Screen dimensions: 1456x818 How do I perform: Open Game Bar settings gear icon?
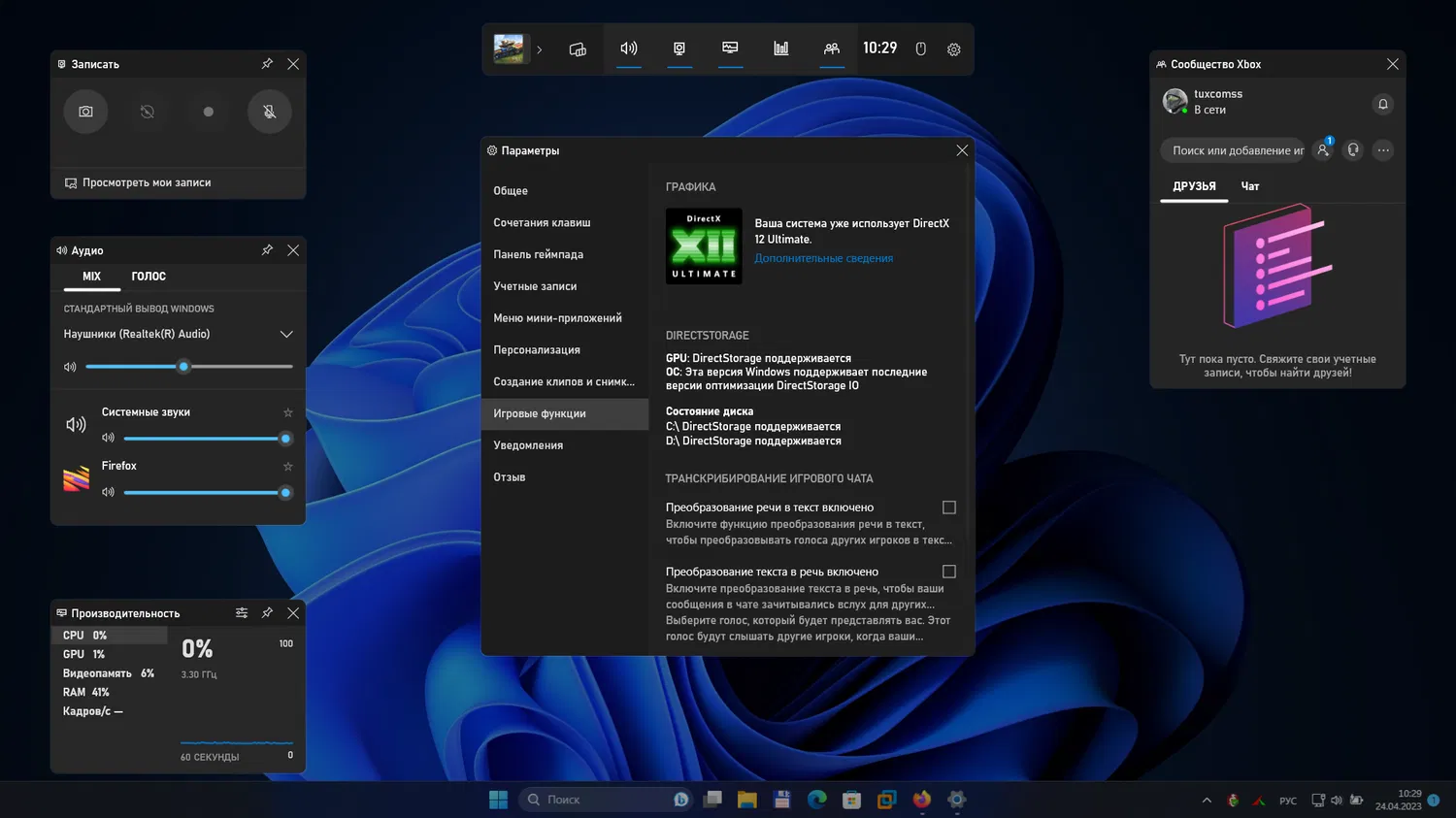pyautogui.click(x=954, y=49)
